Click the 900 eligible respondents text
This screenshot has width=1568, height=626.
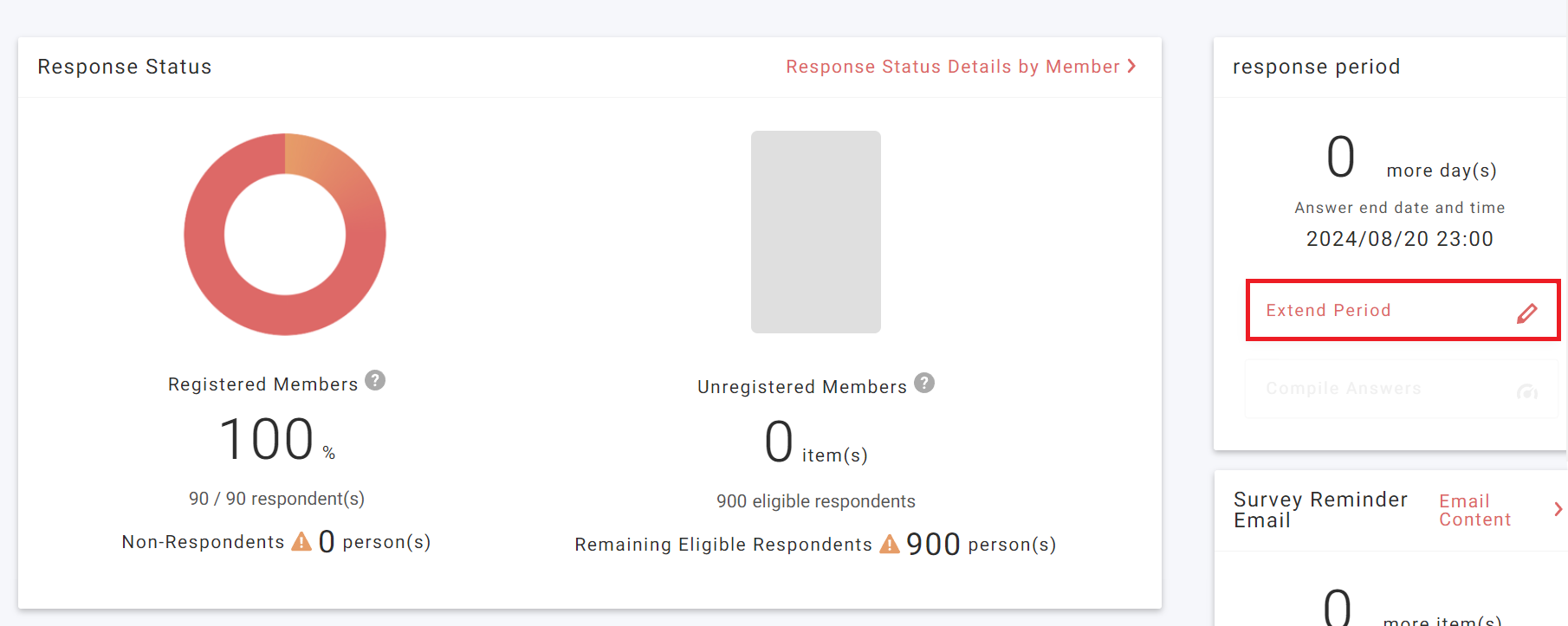815,501
